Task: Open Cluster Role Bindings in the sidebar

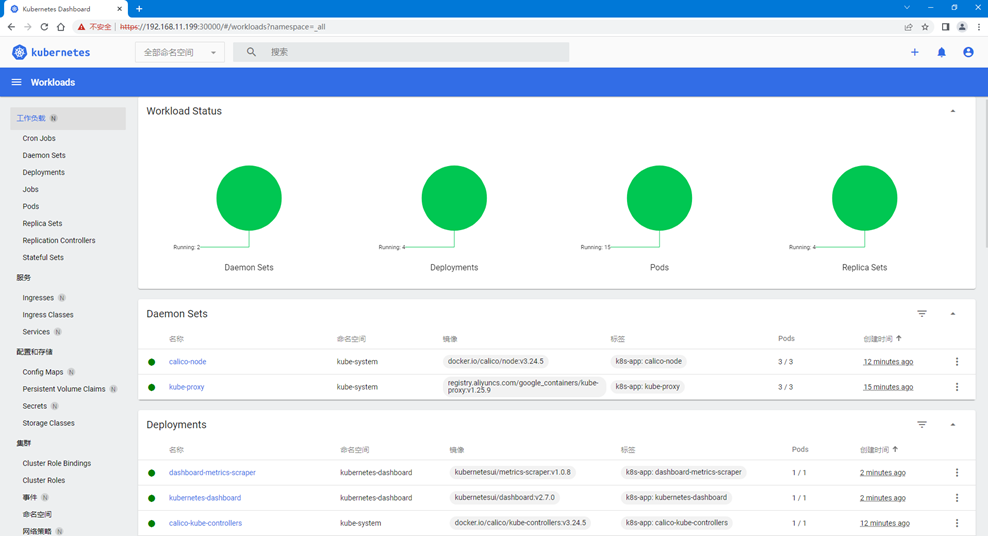Action: (x=57, y=463)
